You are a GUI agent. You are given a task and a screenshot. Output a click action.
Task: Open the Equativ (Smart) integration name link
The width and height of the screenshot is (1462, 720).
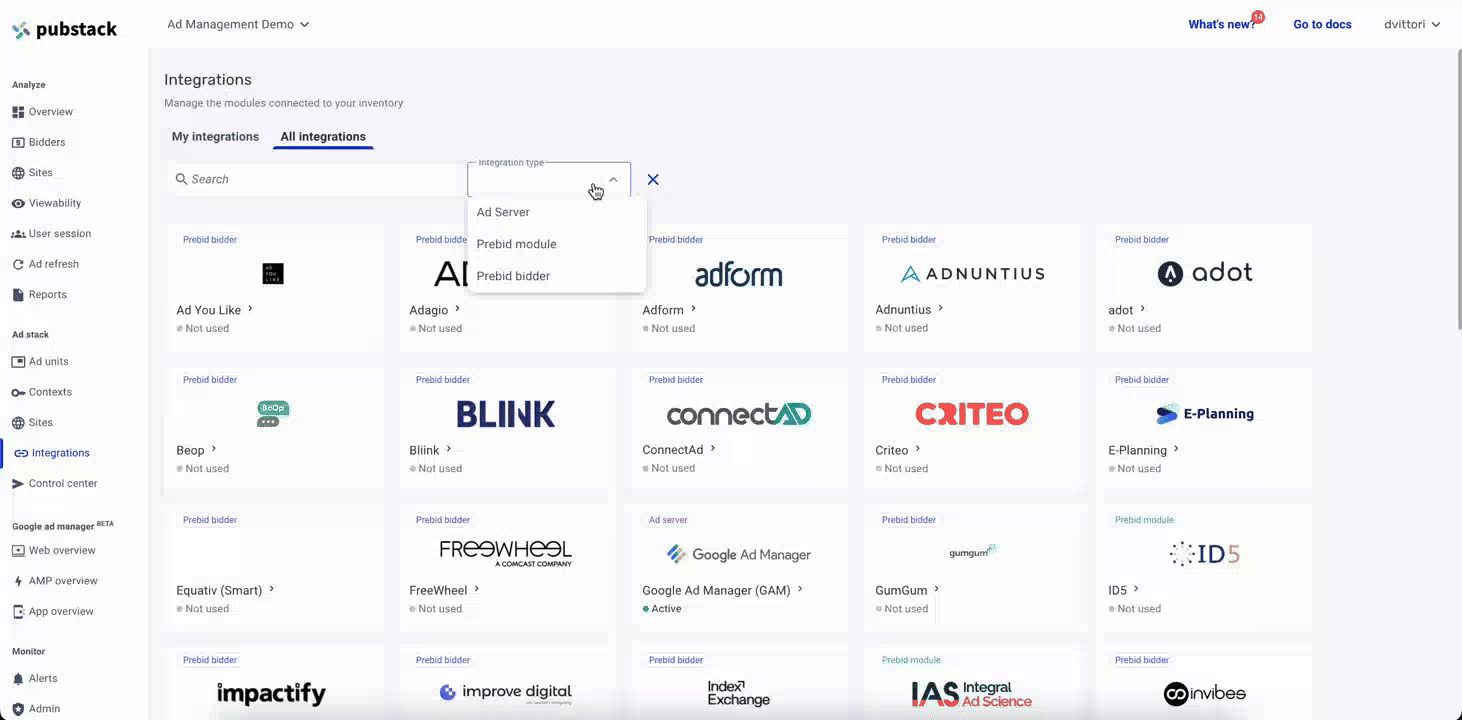click(x=219, y=590)
